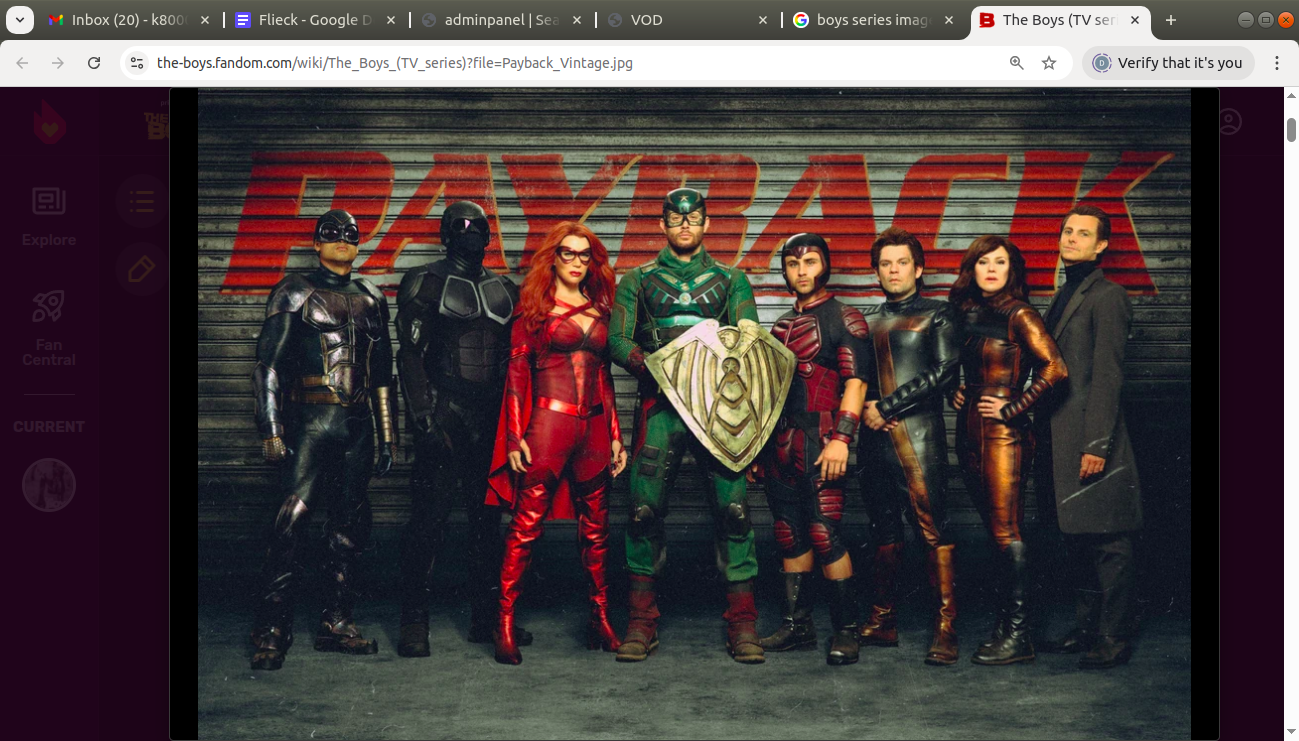
Task: Open the tab search dropdown arrow
Action: [20, 20]
